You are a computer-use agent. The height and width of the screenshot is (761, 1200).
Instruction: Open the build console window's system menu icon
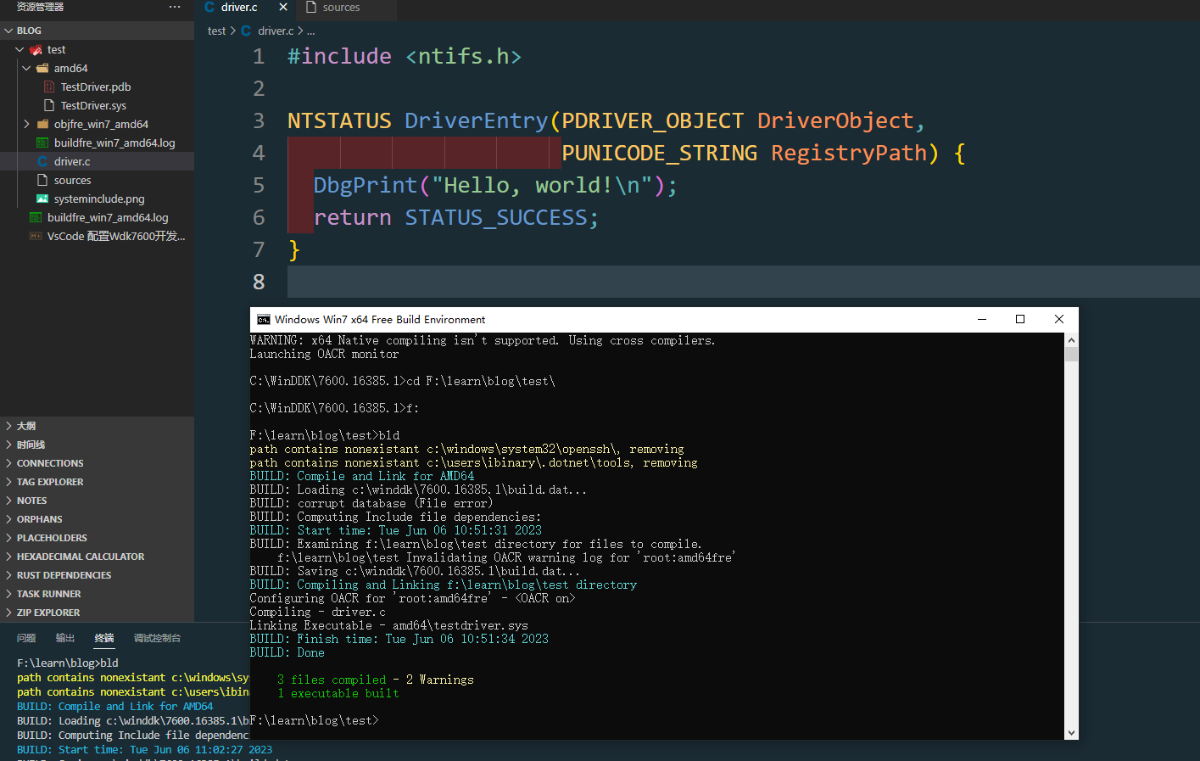263,319
